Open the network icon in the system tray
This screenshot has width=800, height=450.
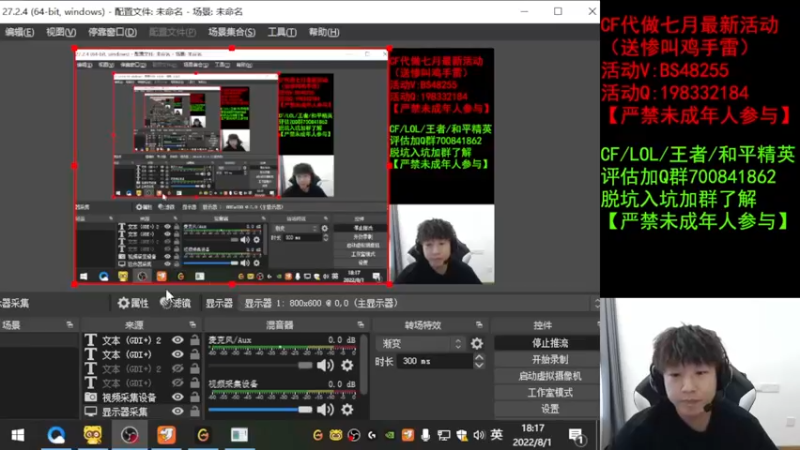pos(443,435)
